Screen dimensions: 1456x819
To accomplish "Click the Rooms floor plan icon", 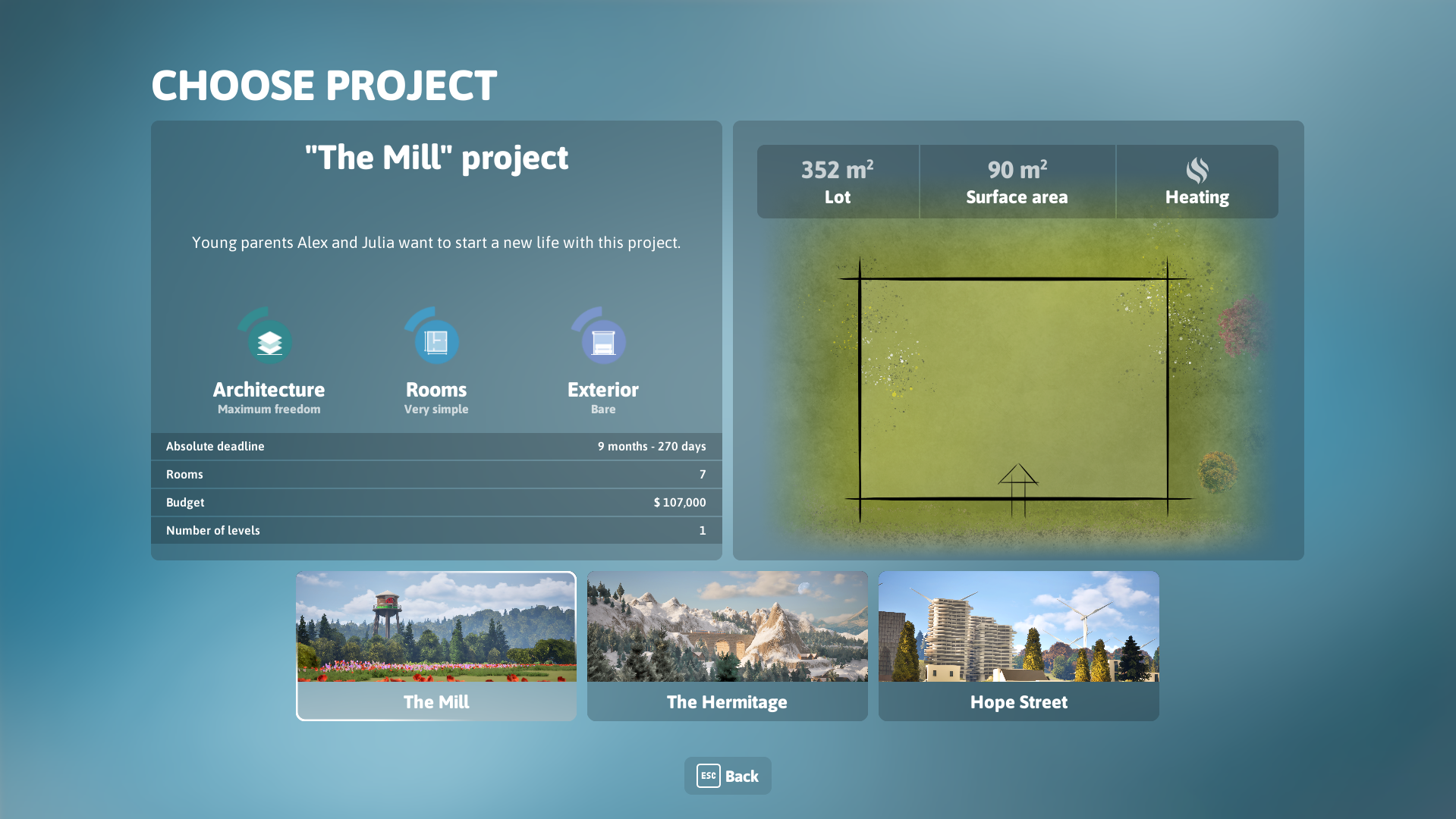I will (x=436, y=342).
